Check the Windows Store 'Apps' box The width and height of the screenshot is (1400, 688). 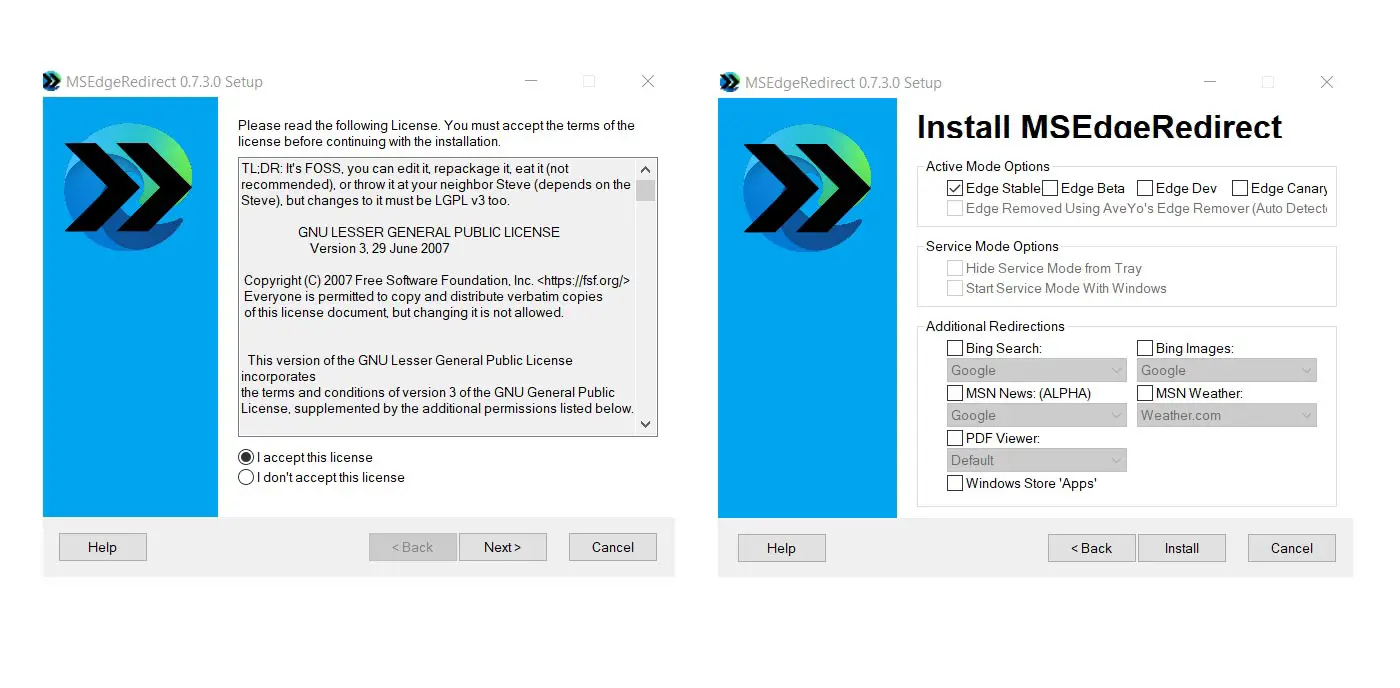pos(955,483)
